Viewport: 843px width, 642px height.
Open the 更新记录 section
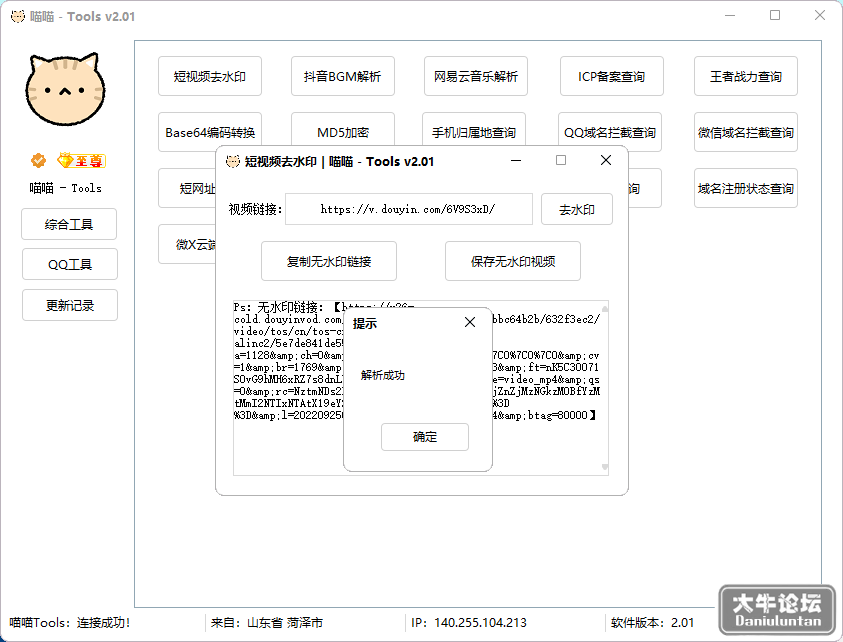(70, 305)
